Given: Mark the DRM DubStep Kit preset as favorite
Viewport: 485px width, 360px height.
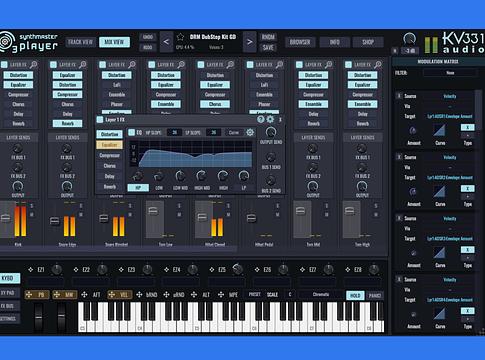Looking at the screenshot, I should coord(180,37).
